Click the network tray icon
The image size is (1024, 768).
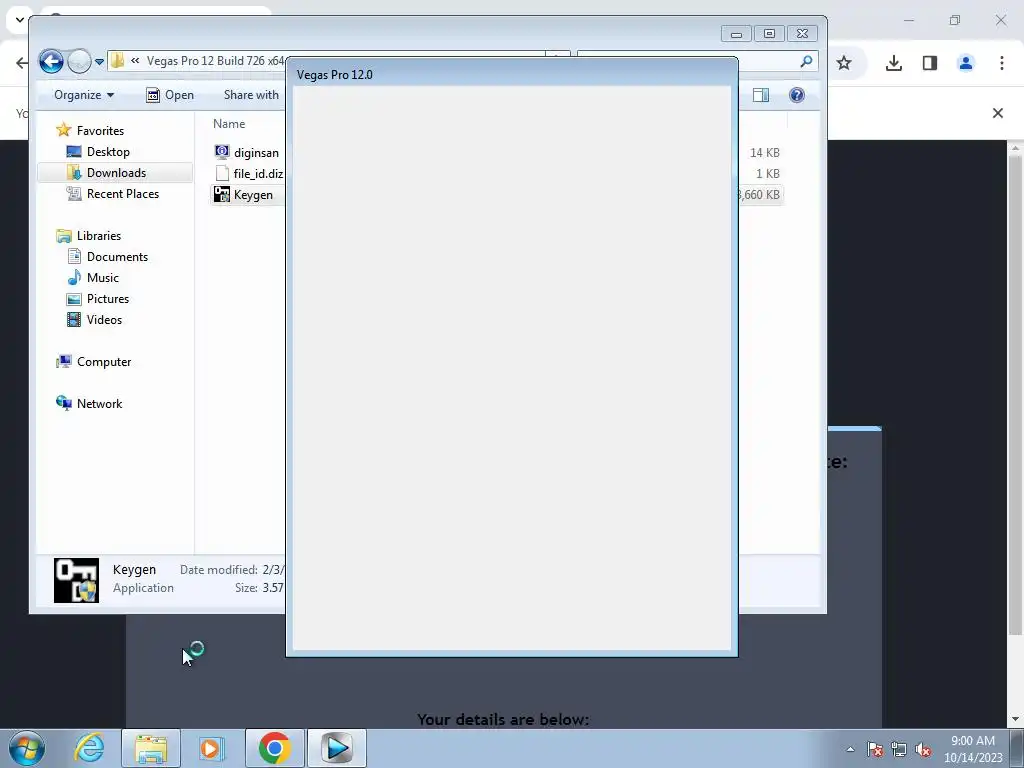[x=899, y=749]
